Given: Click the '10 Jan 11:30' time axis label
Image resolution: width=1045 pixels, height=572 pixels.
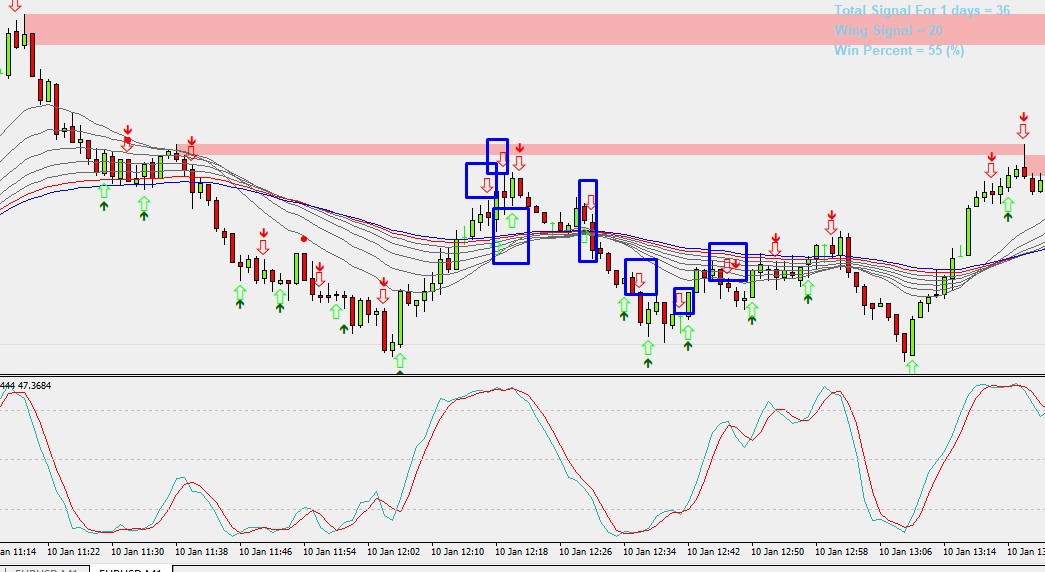Looking at the screenshot, I should (x=137, y=552).
